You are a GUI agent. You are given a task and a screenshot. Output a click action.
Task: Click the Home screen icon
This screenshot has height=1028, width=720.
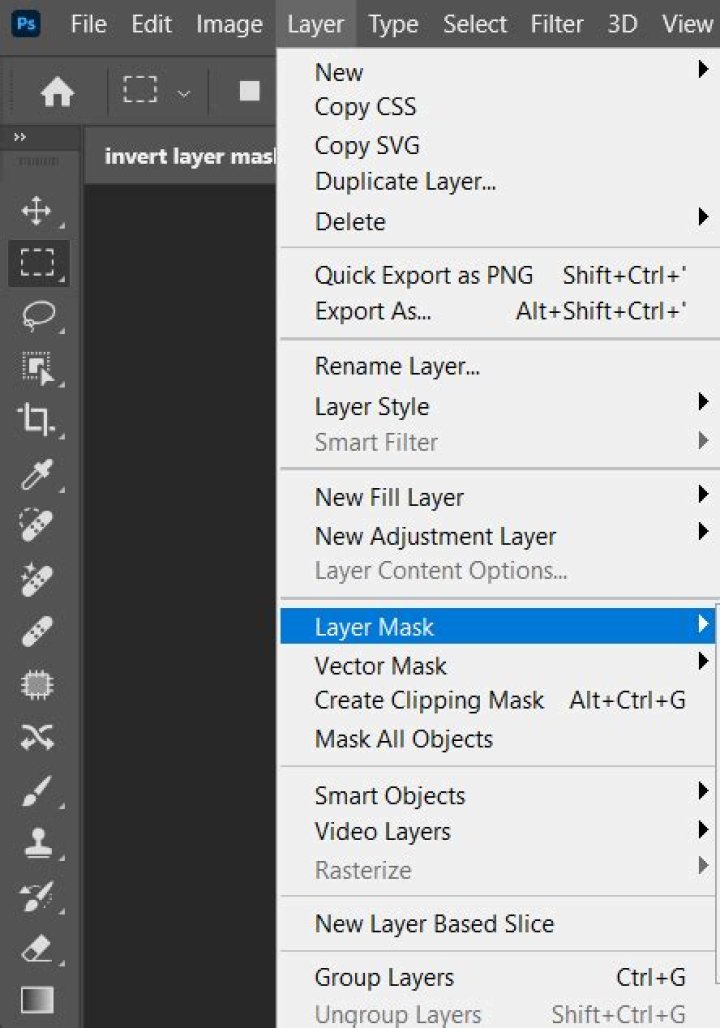pyautogui.click(x=58, y=90)
